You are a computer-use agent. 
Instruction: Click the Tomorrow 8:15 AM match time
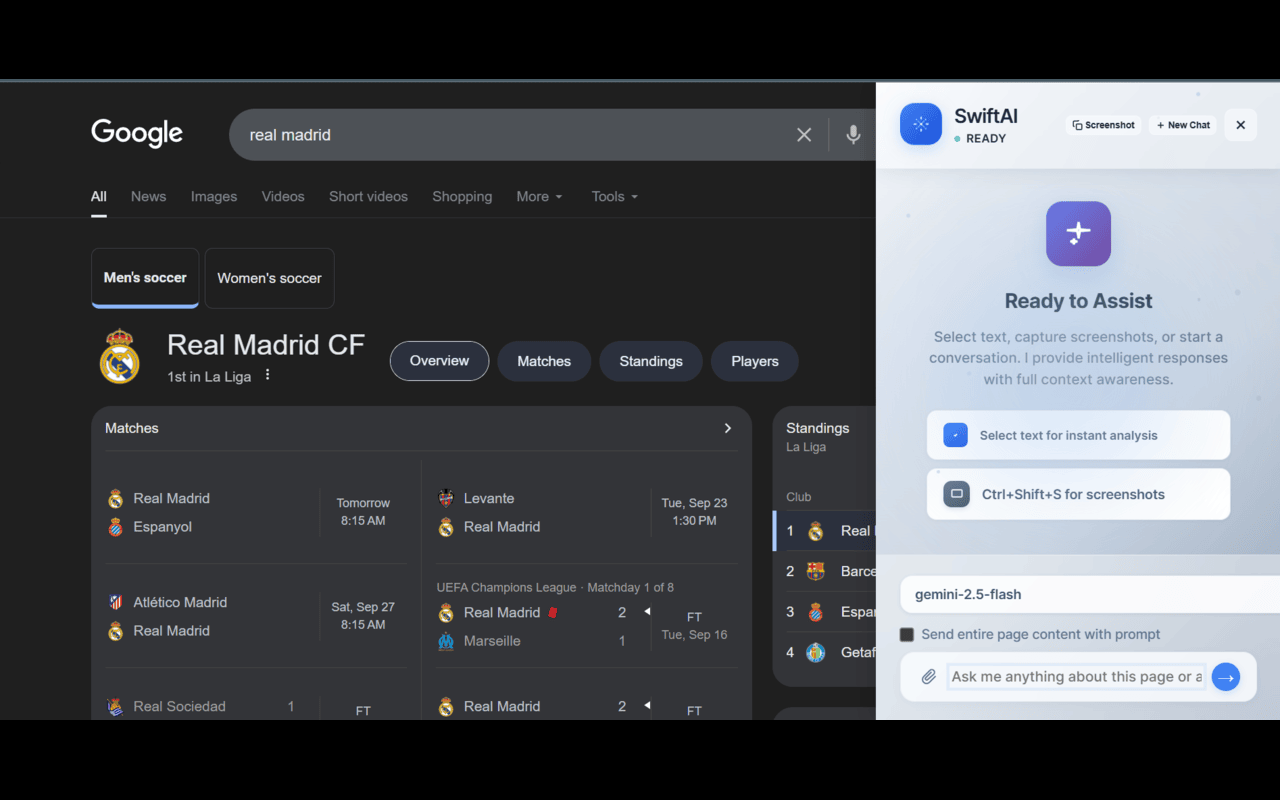point(363,512)
